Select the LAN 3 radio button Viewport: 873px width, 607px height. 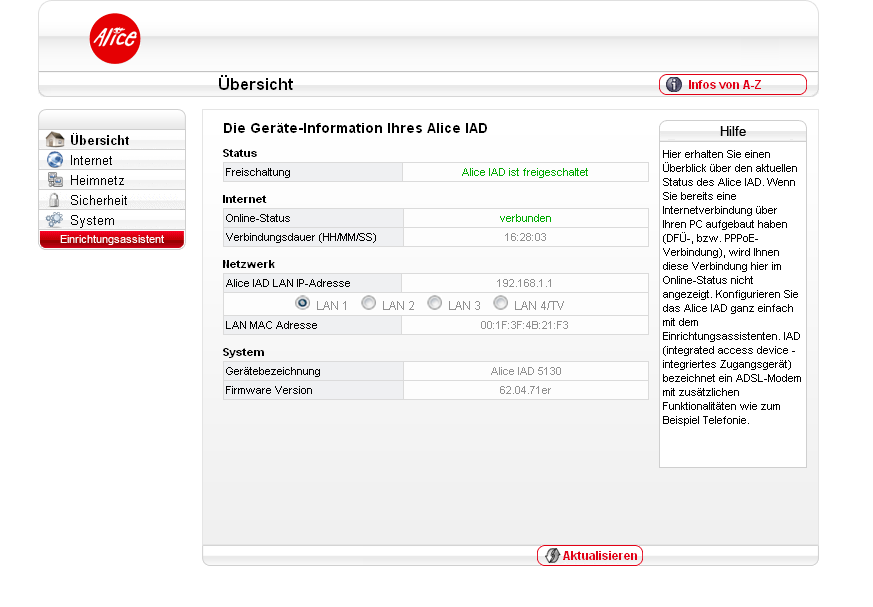coord(435,303)
